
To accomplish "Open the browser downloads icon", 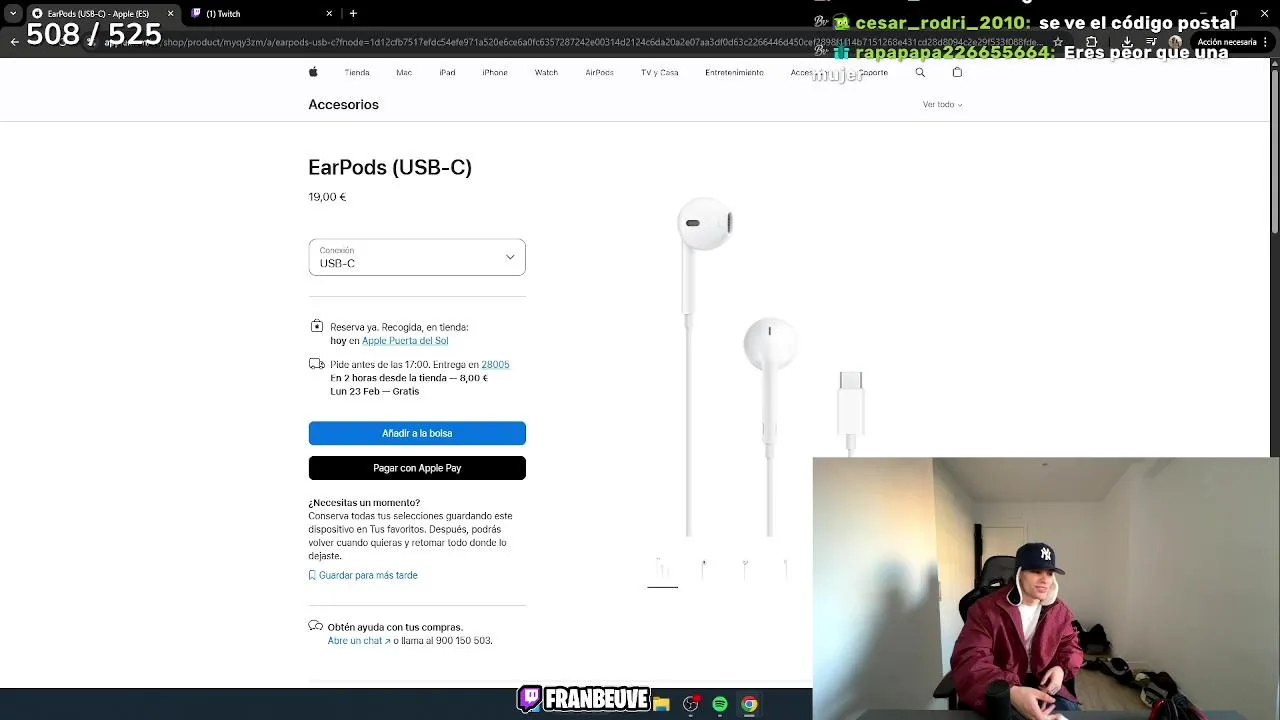I will (x=1127, y=42).
